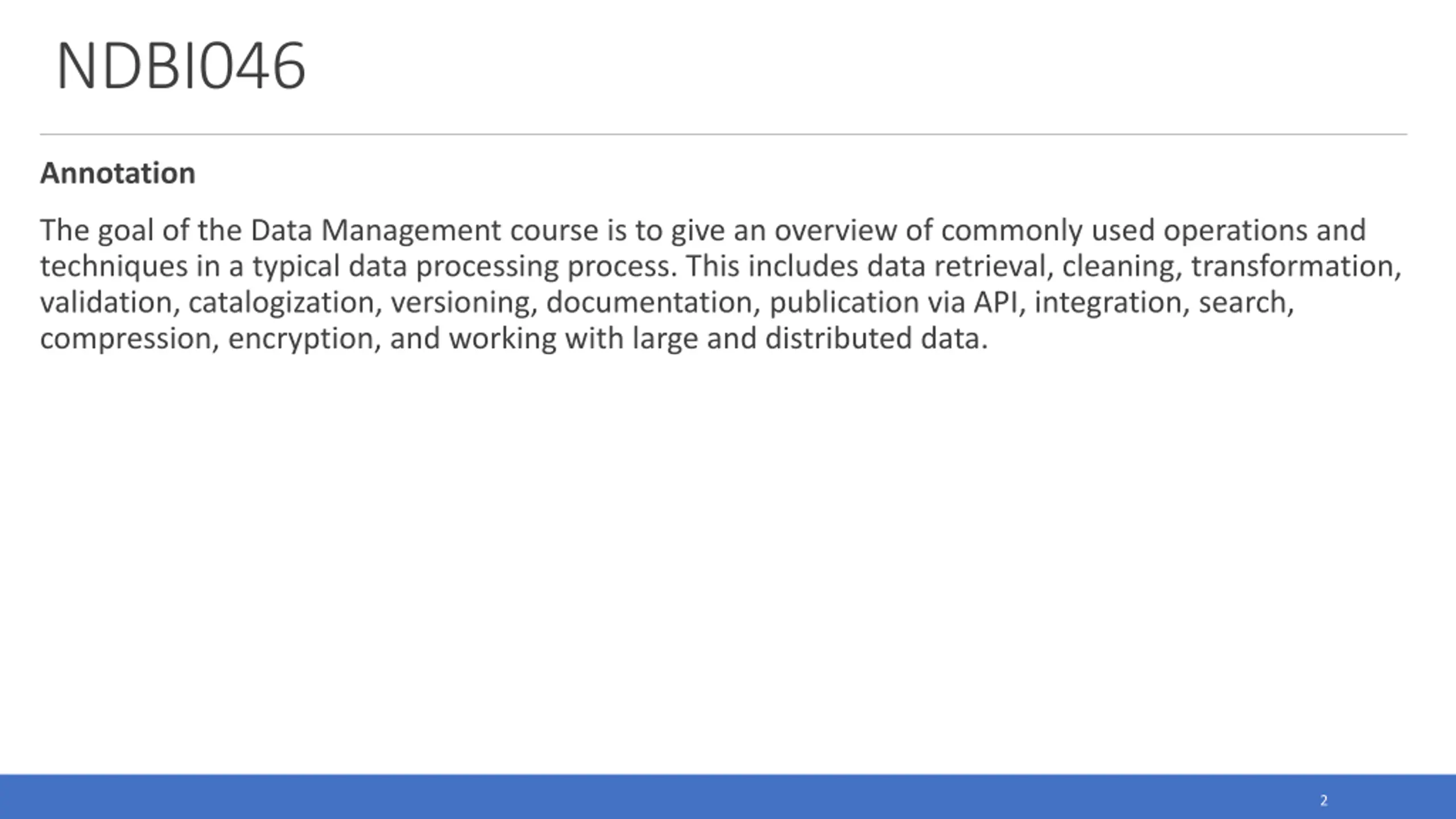Click the word "transformation"
This screenshot has width=1456, height=819.
coord(1293,267)
